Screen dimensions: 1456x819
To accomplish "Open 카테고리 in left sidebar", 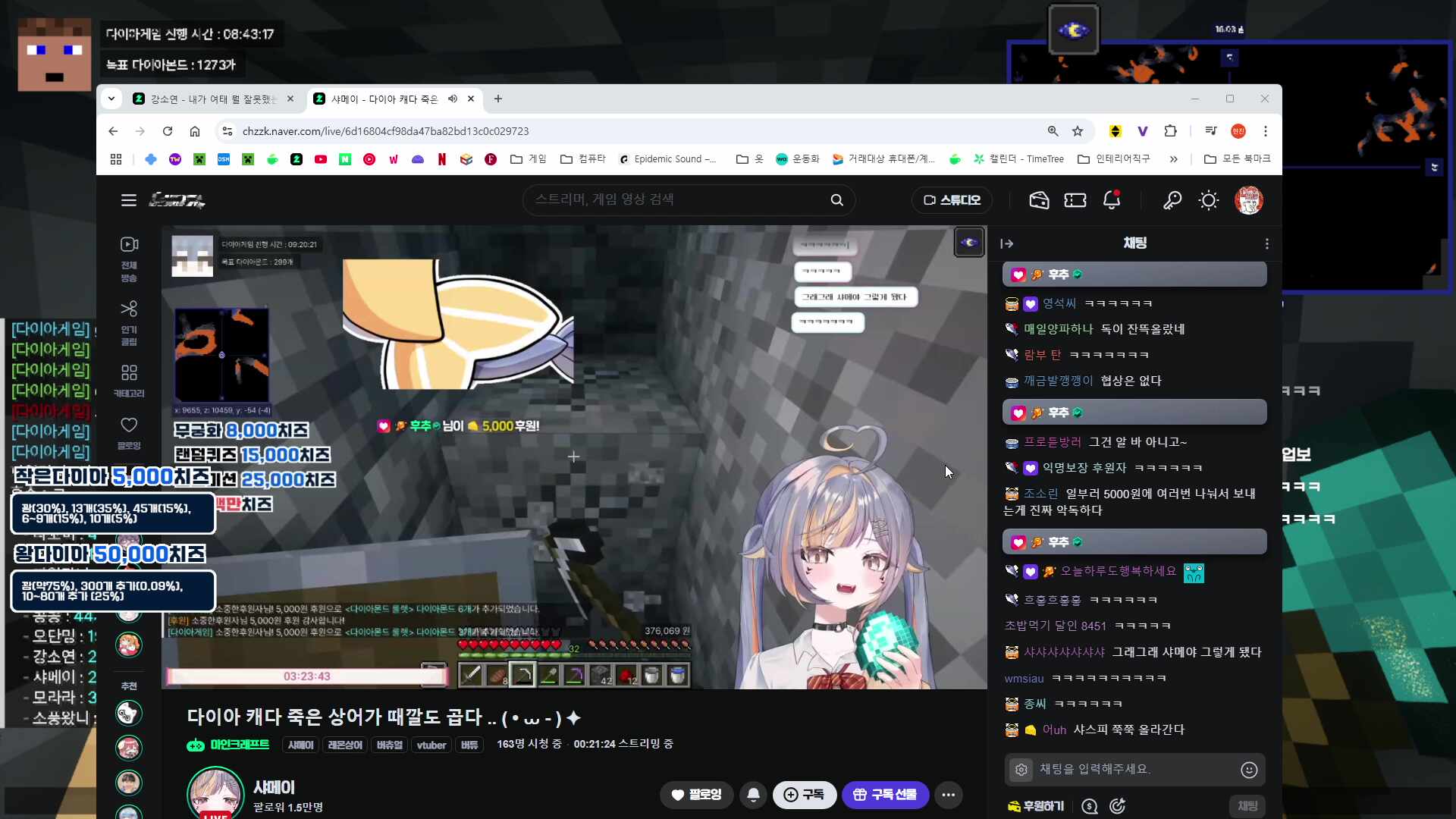I will pos(129,381).
